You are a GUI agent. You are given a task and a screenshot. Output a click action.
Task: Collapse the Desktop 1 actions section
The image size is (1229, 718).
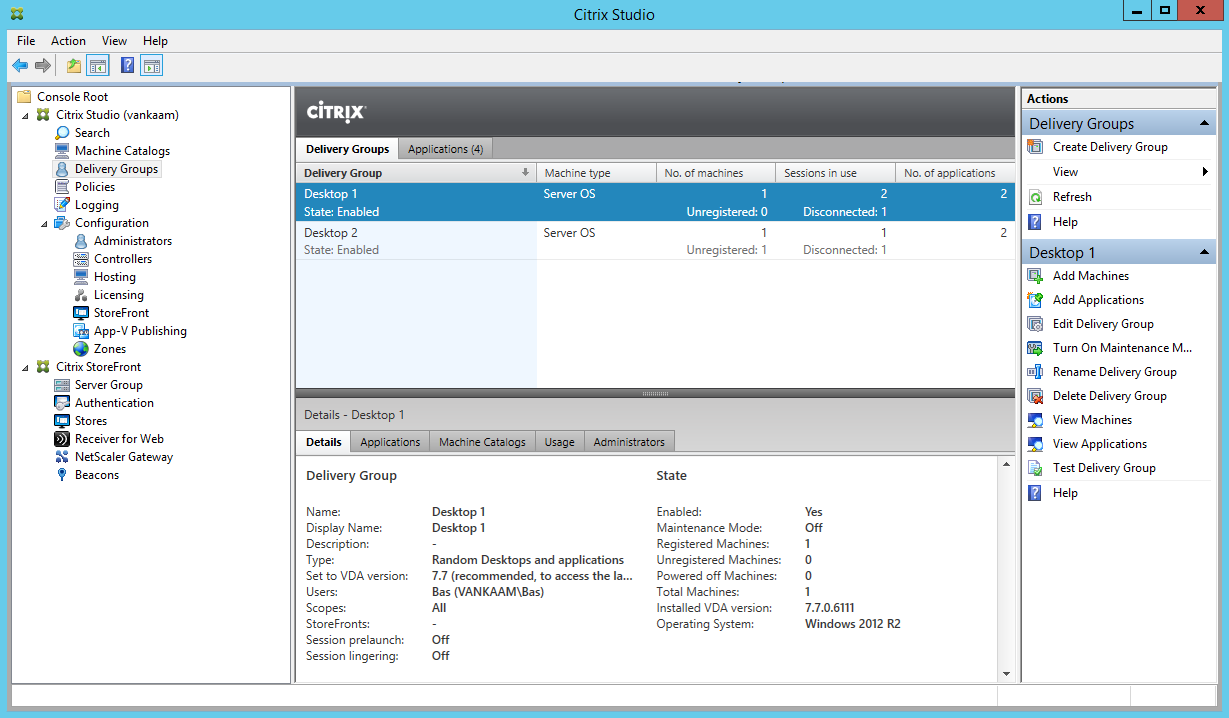[x=1205, y=253]
